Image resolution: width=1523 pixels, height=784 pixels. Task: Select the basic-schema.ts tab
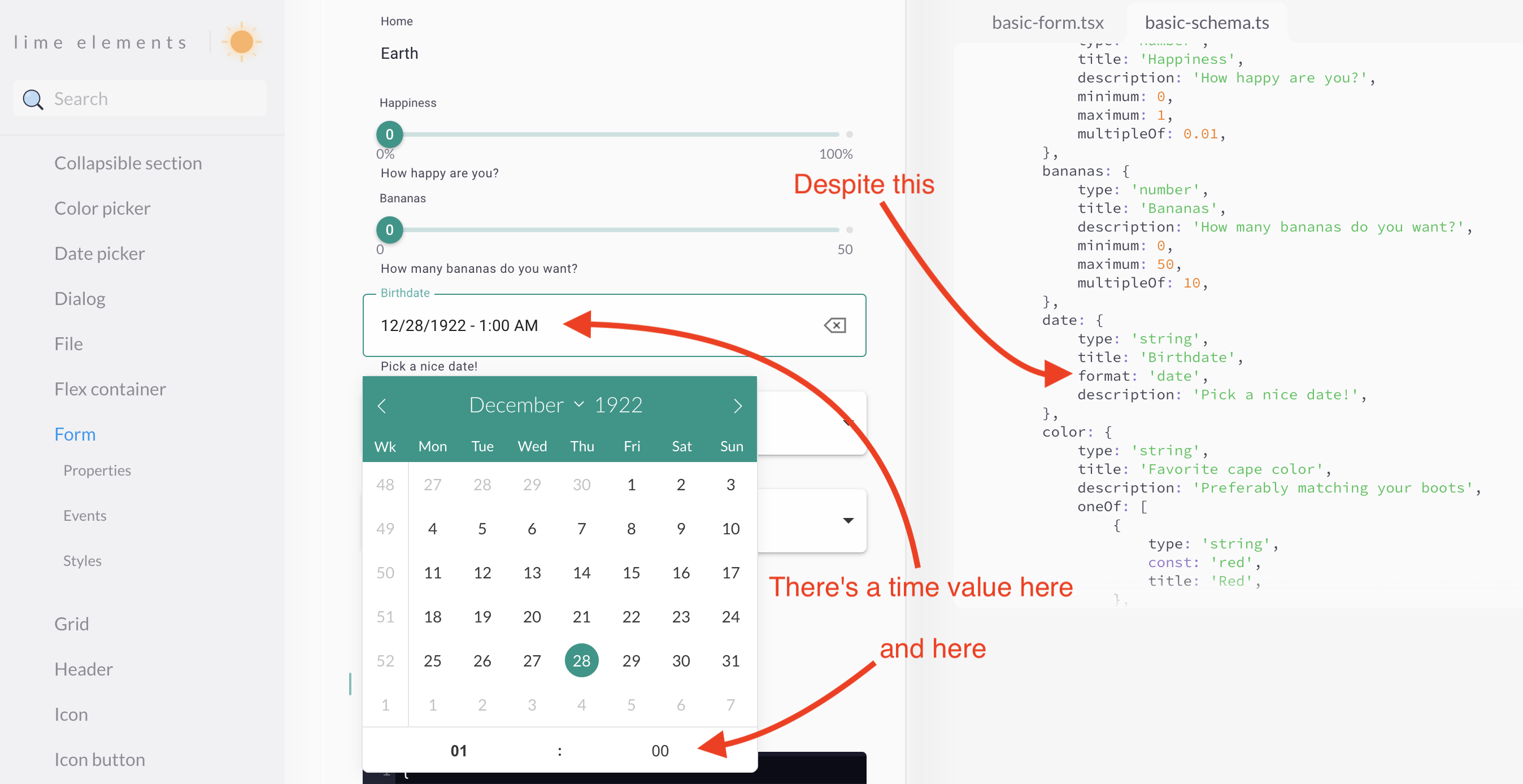pos(1206,23)
